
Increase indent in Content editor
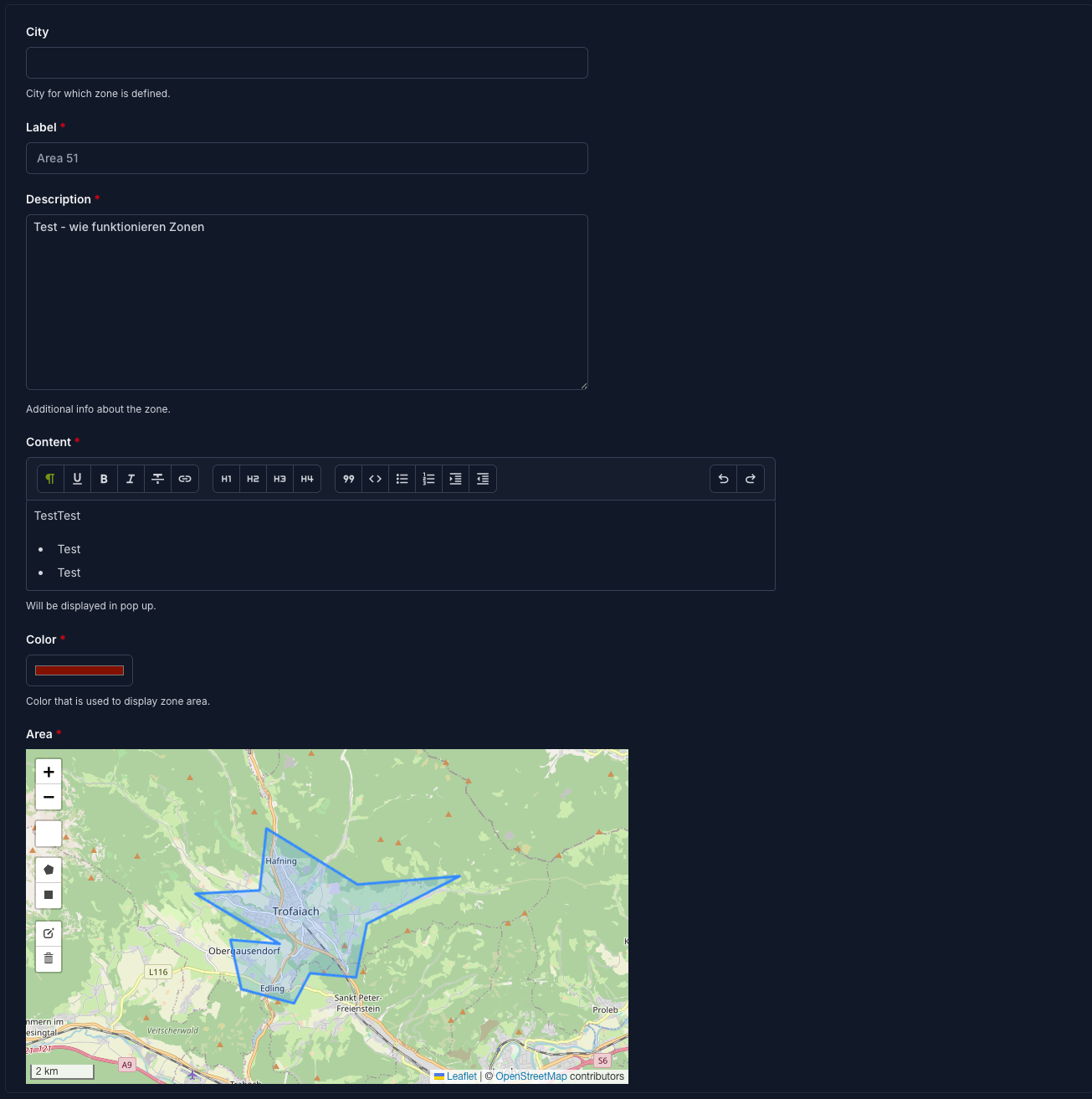coord(455,479)
